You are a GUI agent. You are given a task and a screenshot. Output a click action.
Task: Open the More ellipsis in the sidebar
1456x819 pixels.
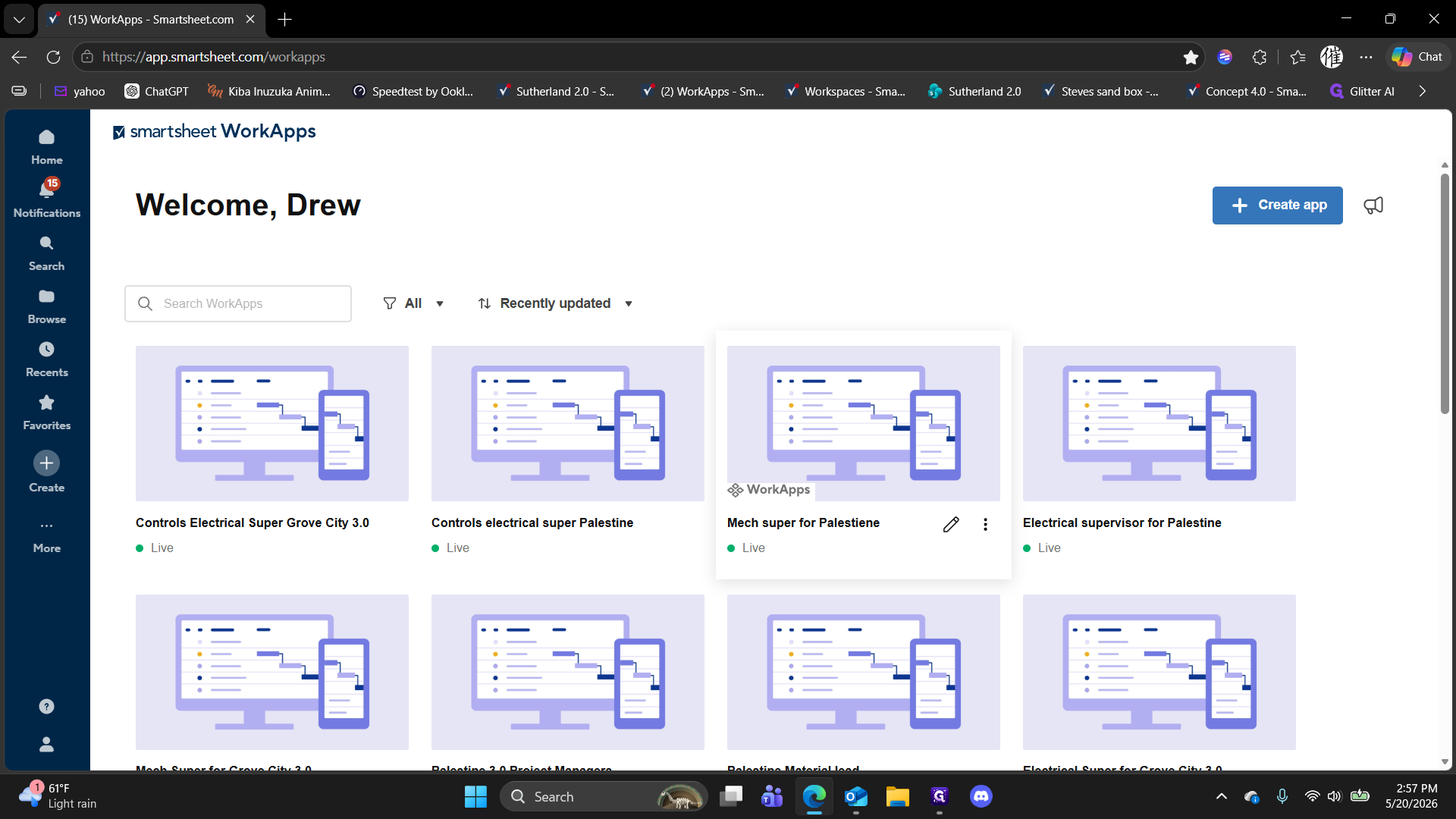point(46,535)
